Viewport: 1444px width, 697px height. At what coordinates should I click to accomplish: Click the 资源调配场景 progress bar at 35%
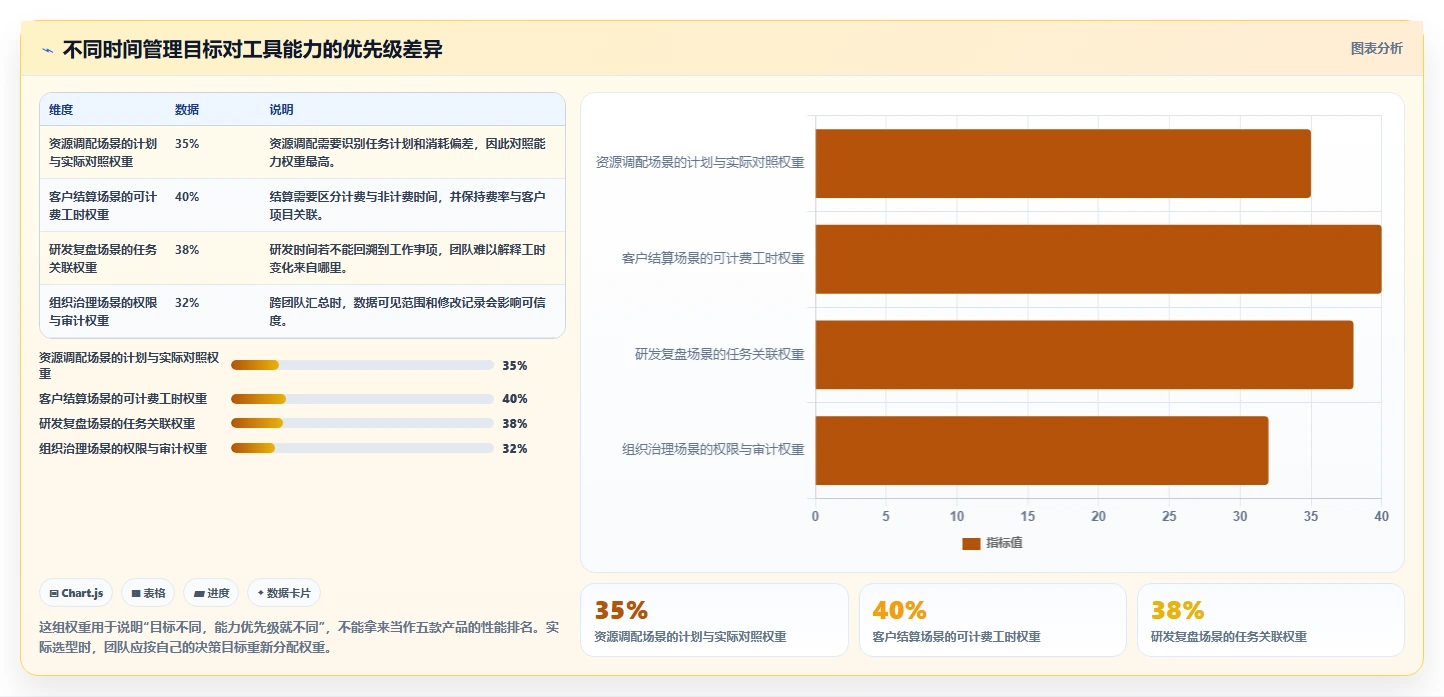(x=362, y=365)
